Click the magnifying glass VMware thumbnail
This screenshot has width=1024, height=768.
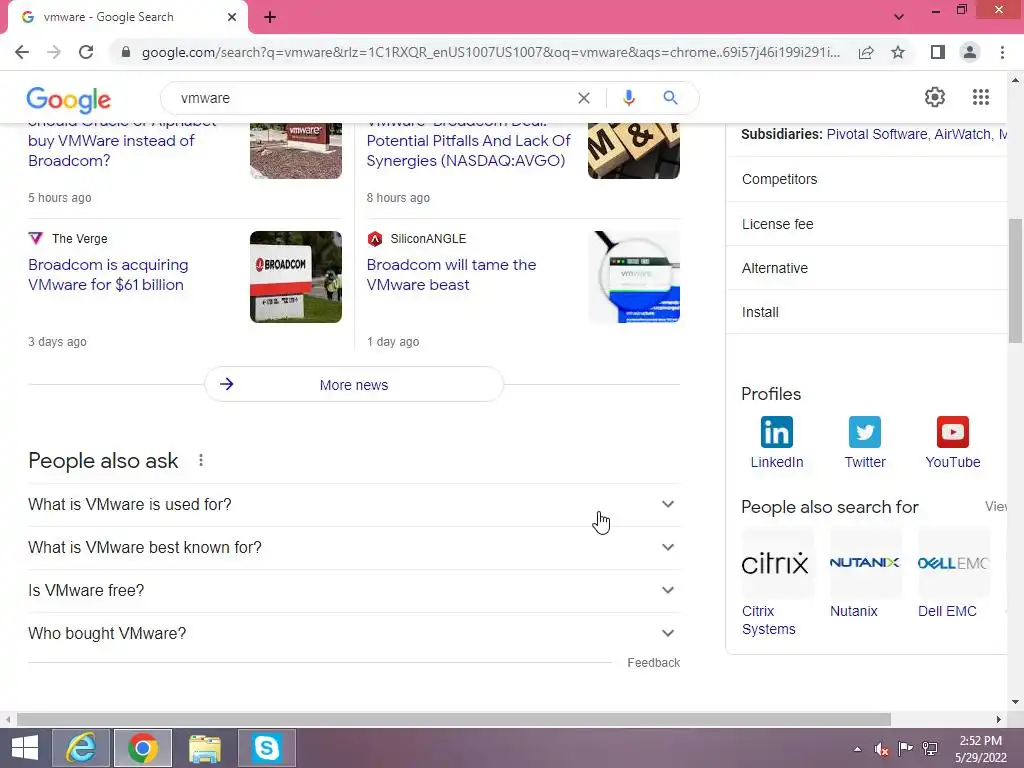tap(634, 277)
